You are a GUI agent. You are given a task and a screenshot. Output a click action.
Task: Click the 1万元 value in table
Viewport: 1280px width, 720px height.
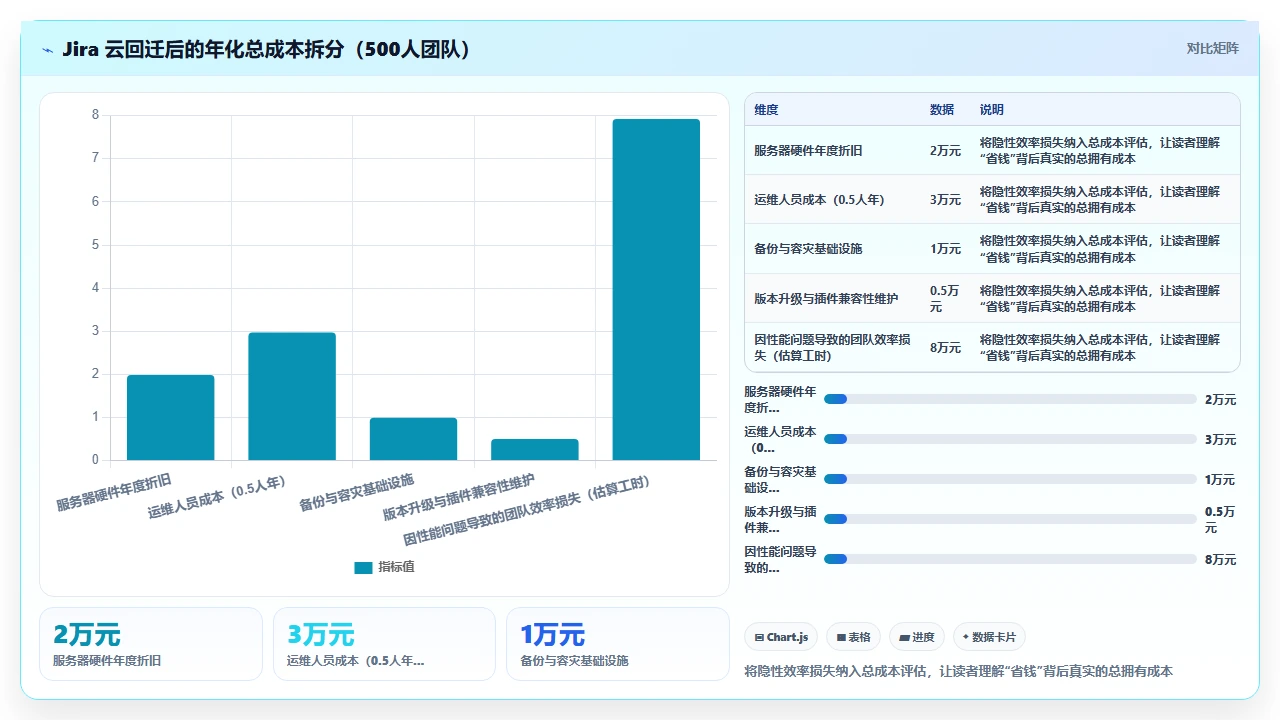point(945,249)
